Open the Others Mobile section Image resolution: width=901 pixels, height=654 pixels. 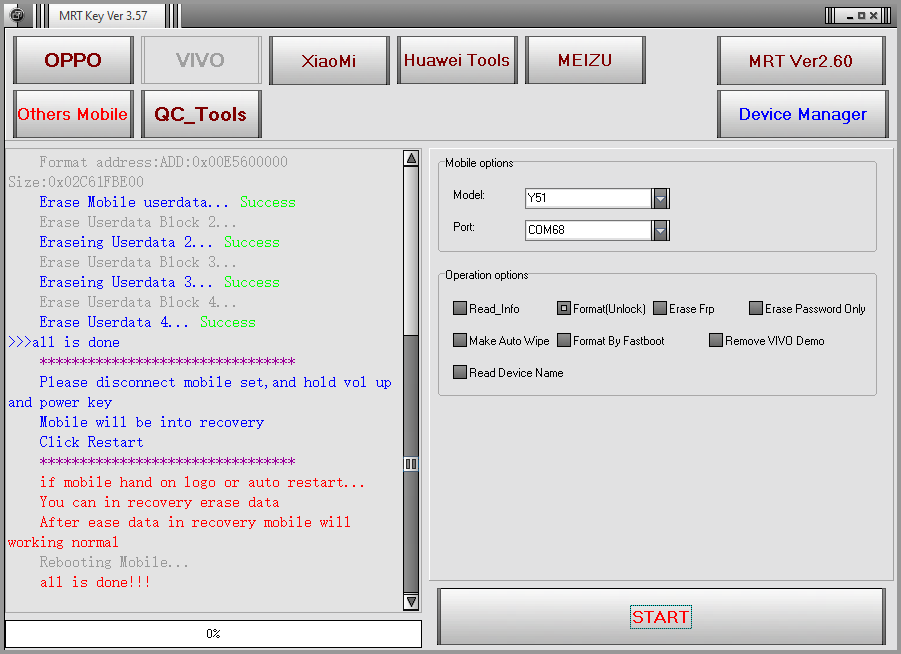point(73,114)
